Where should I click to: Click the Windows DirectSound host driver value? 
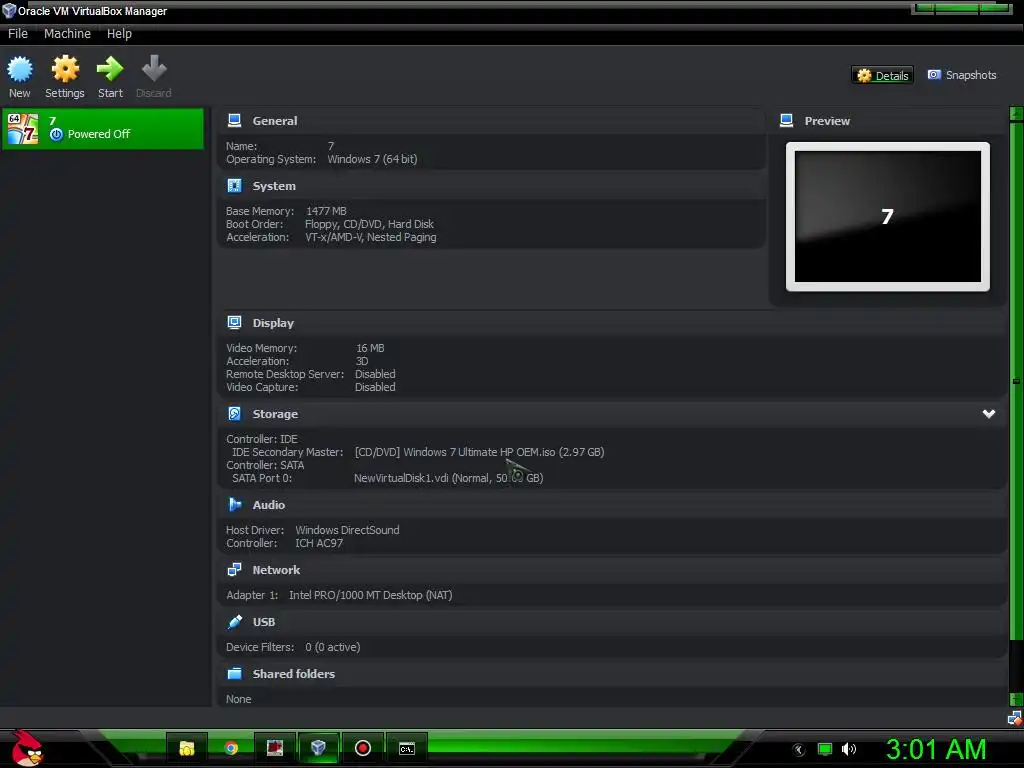(x=347, y=530)
